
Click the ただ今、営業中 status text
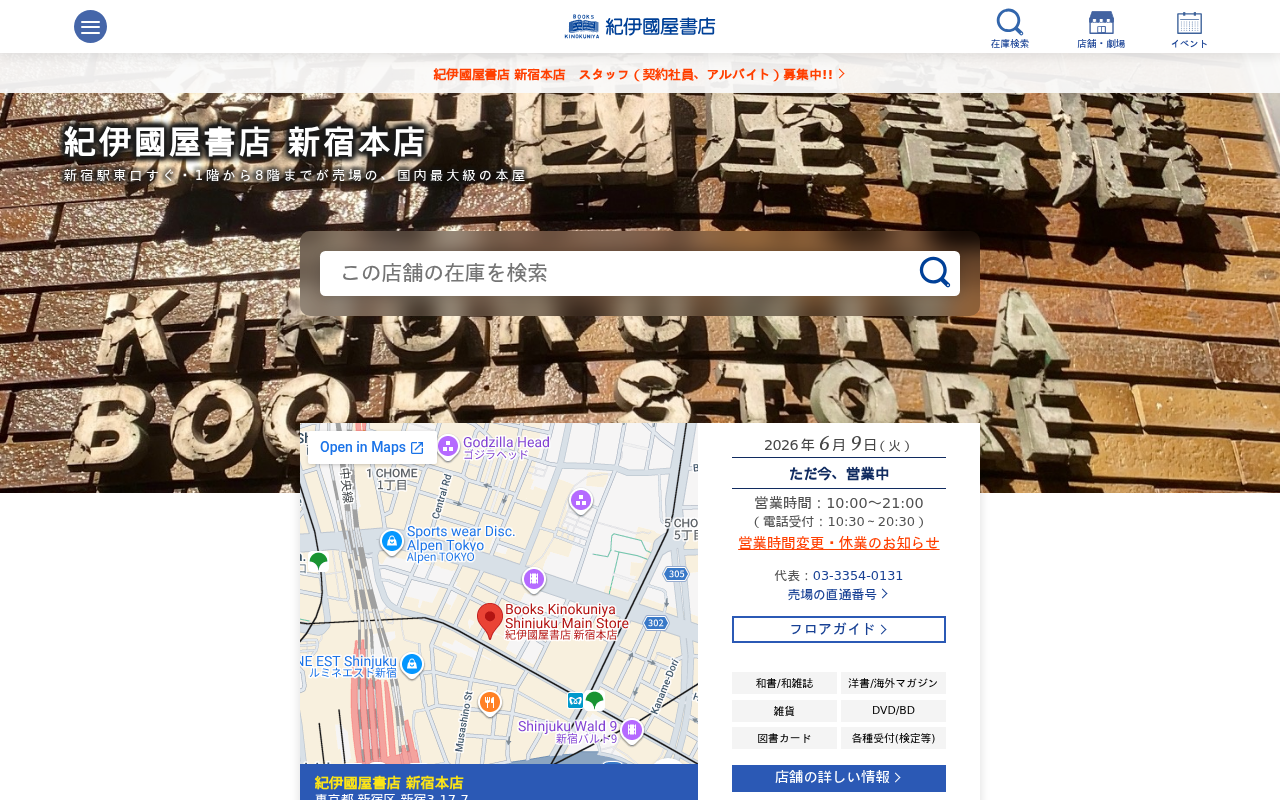pyautogui.click(x=839, y=474)
